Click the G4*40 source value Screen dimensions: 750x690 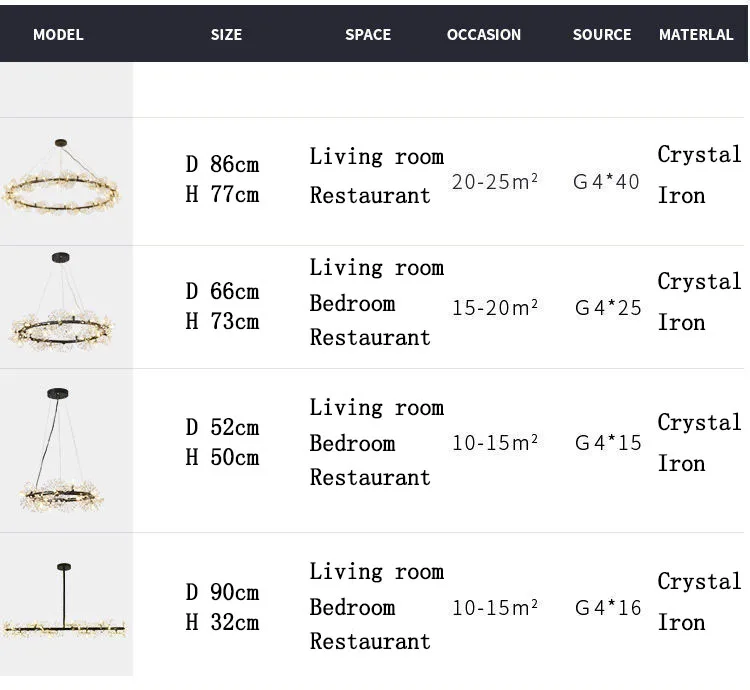(607, 182)
